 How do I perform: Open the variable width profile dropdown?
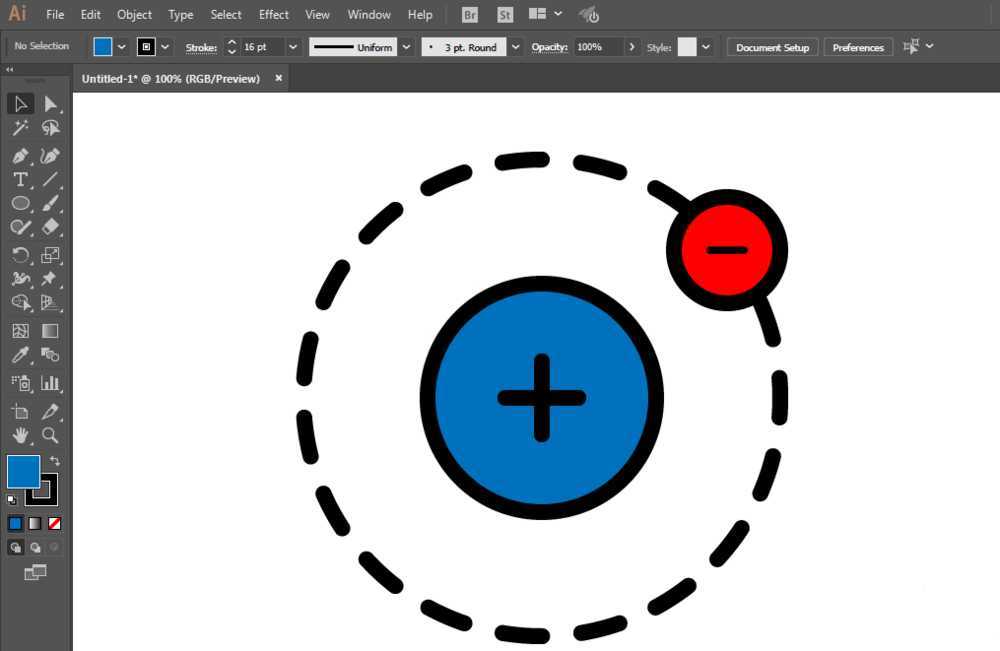pyautogui.click(x=406, y=46)
